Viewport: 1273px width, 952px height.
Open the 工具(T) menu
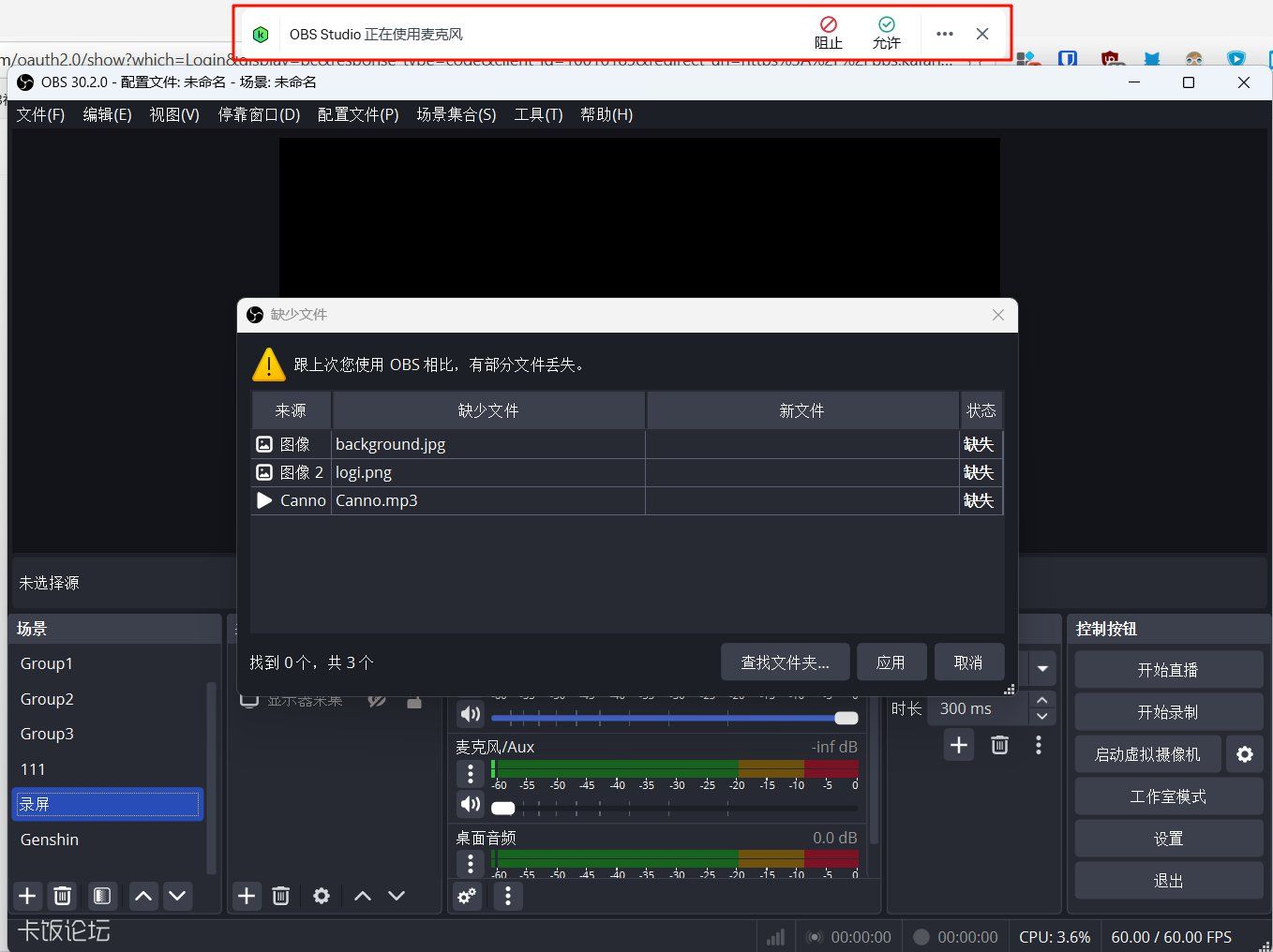click(x=538, y=114)
